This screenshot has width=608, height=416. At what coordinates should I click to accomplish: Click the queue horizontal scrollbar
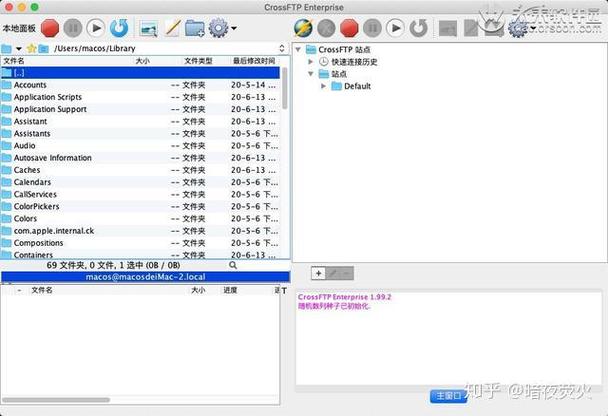pos(56,400)
